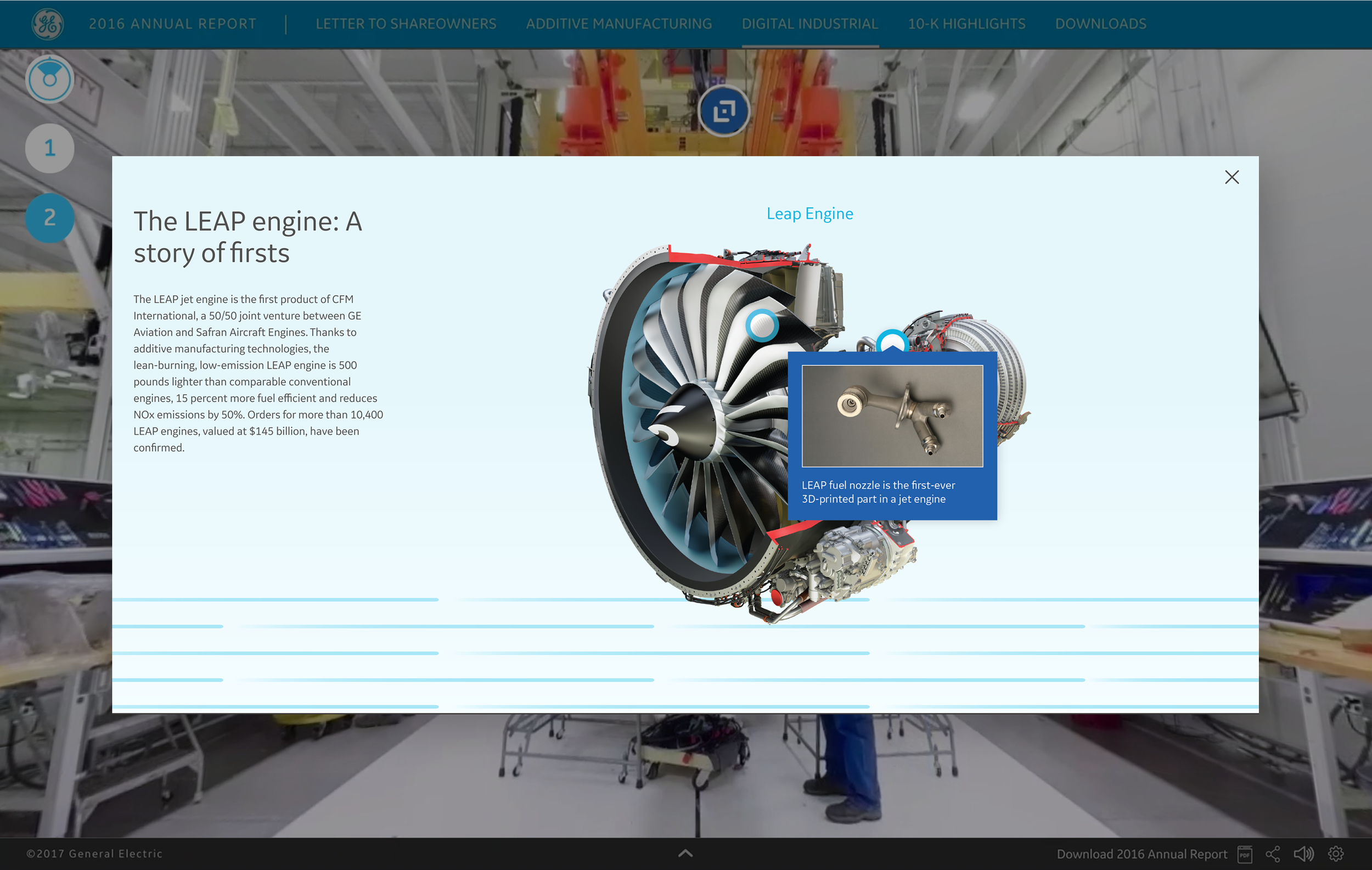Click the share icon in the footer

click(x=1273, y=854)
